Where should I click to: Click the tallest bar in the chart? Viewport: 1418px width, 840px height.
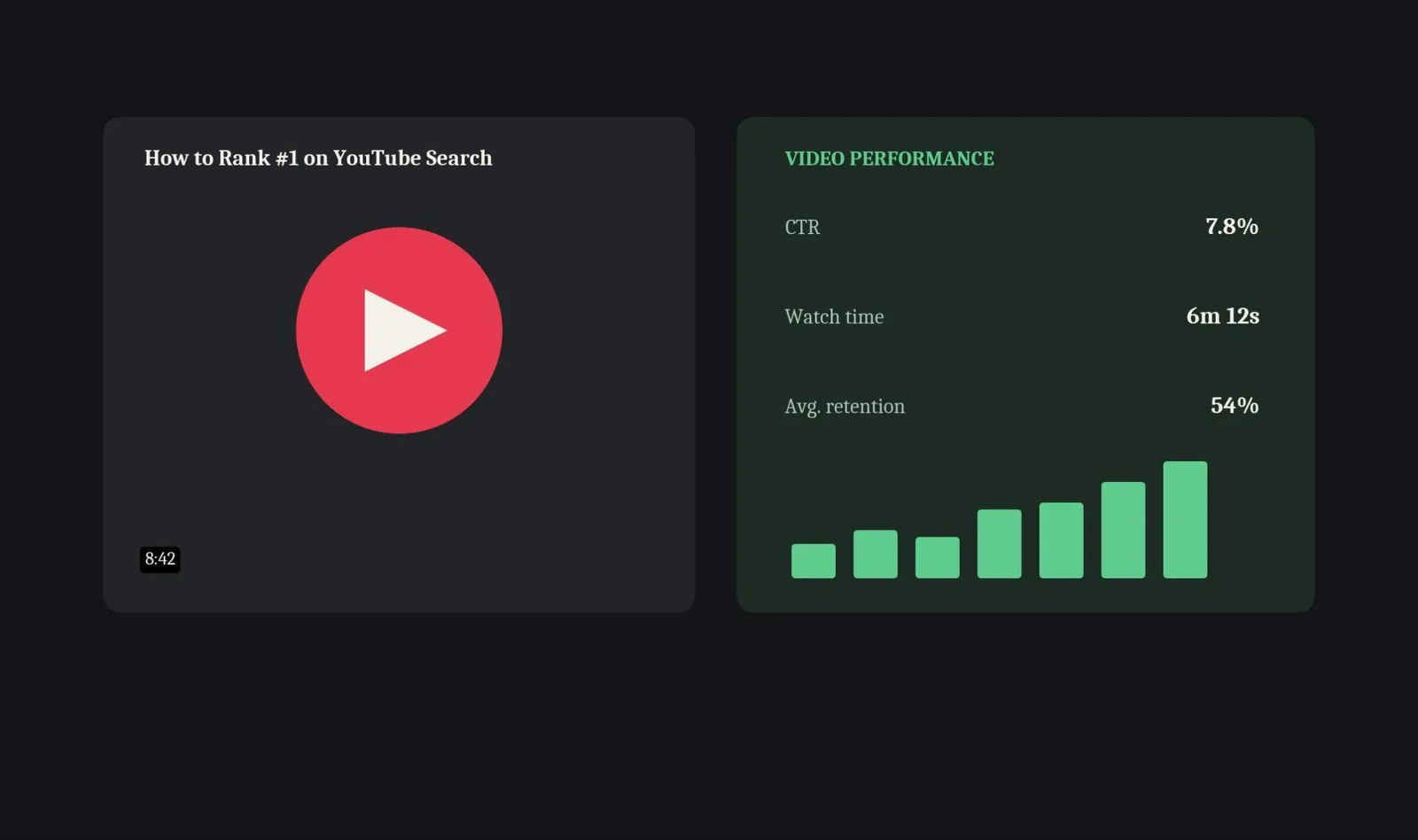[x=1185, y=519]
